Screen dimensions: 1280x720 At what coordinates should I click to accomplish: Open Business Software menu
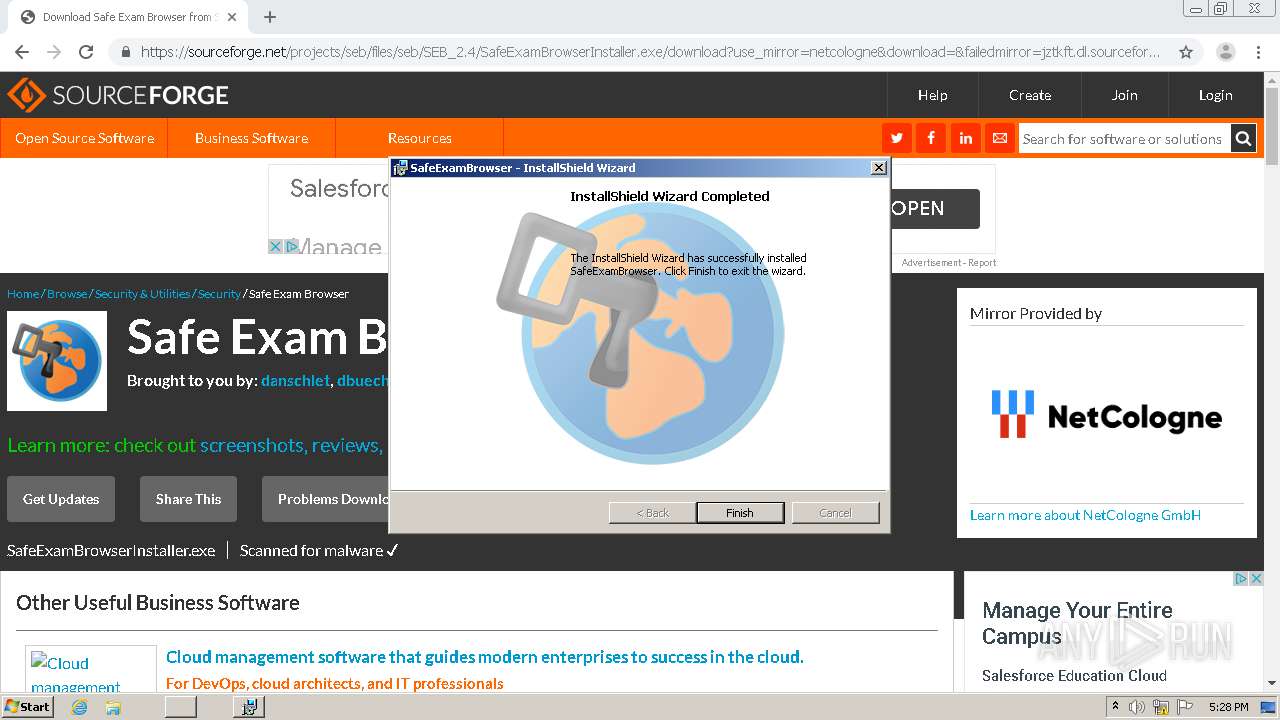tap(251, 138)
